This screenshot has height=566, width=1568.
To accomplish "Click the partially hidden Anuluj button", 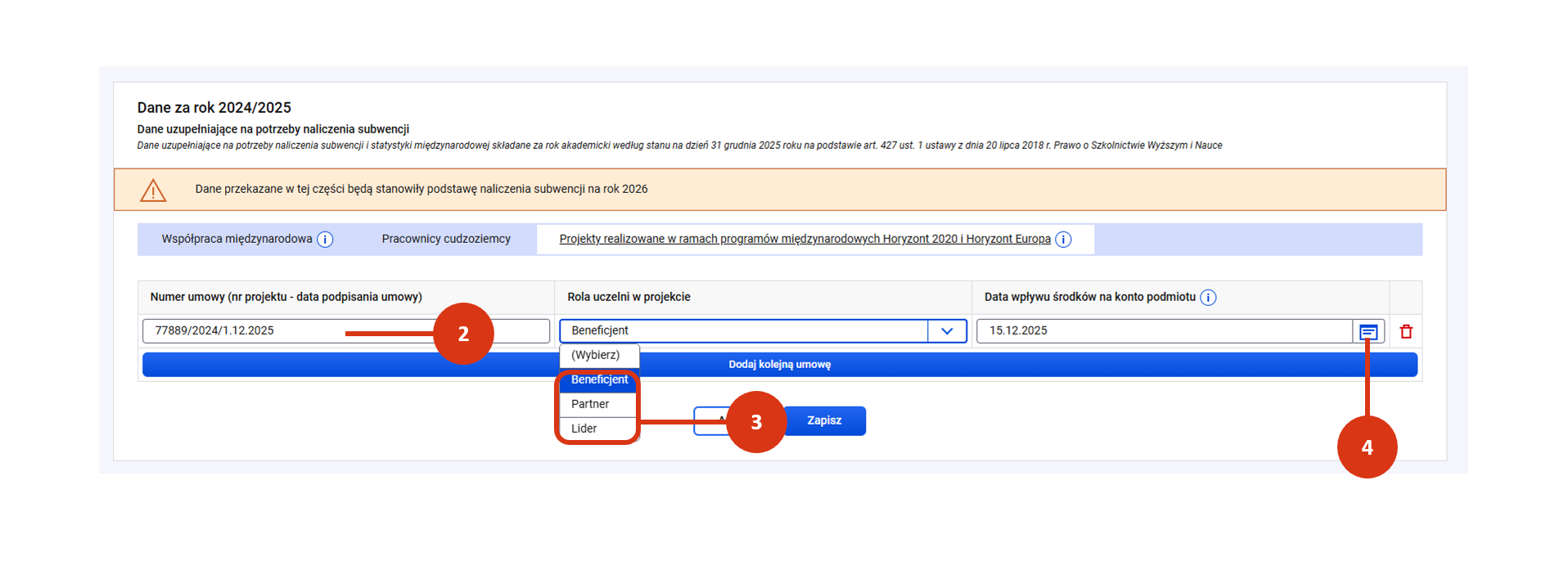I will (x=709, y=421).
